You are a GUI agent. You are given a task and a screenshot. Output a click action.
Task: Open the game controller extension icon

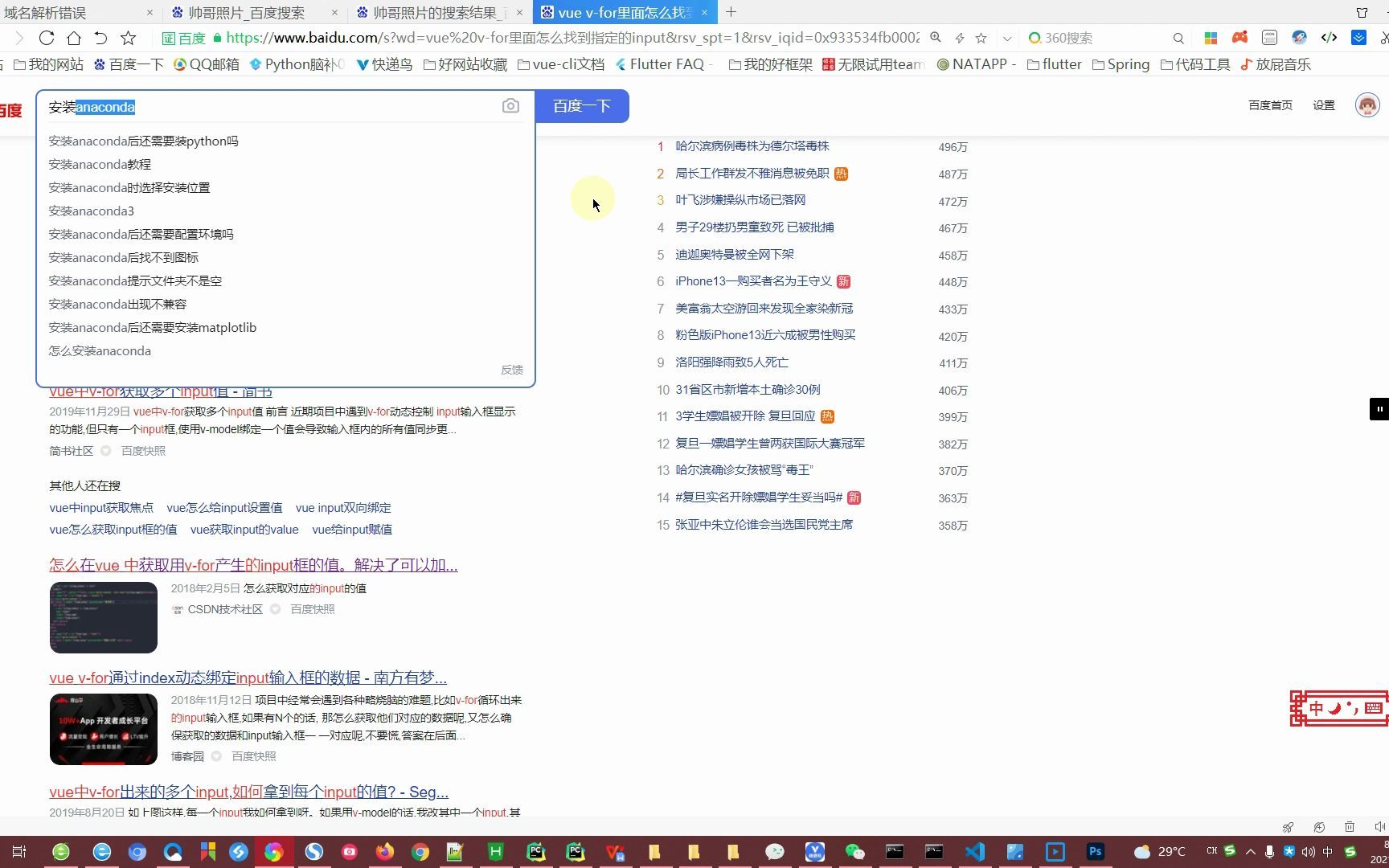point(1240,38)
